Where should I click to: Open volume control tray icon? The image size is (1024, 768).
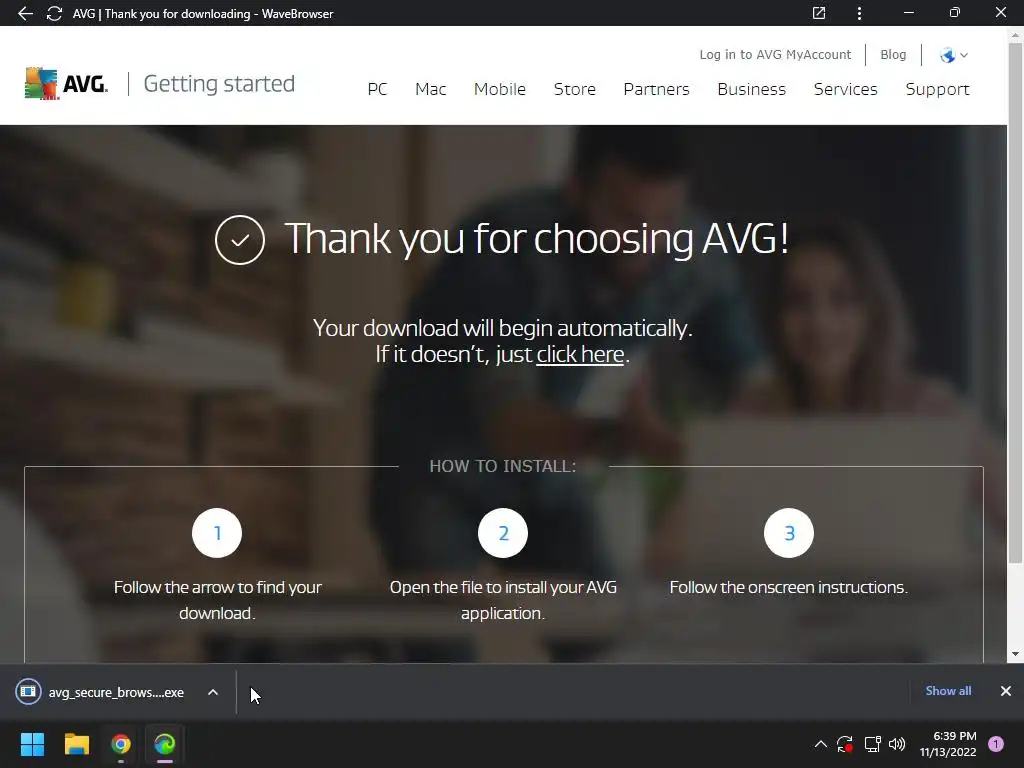point(897,744)
